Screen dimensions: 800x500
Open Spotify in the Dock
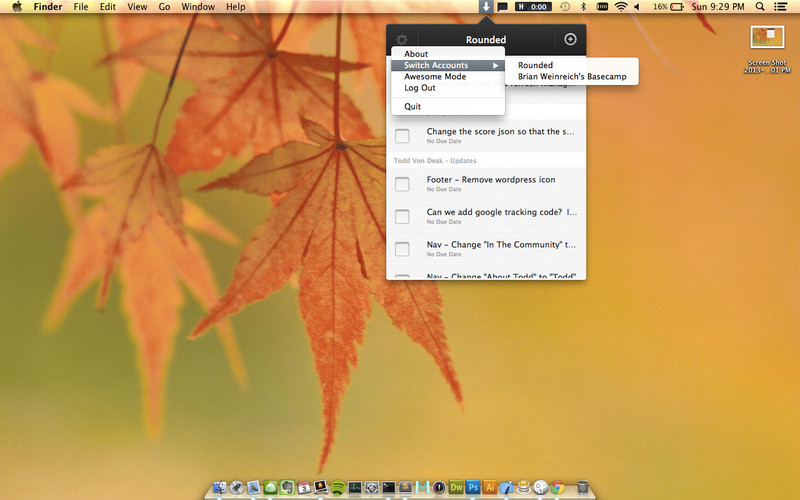[x=337, y=488]
